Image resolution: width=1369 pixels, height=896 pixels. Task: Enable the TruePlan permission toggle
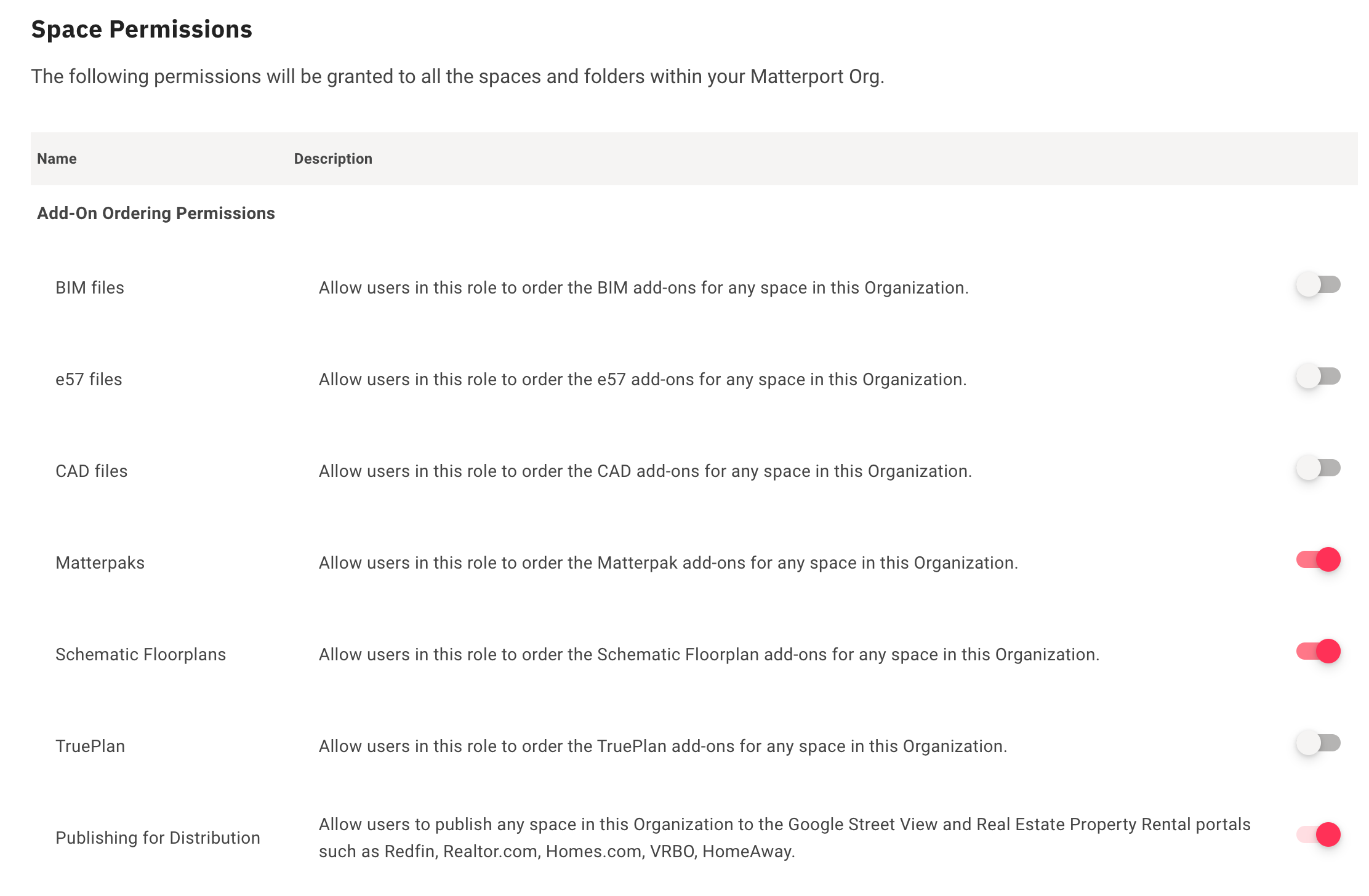(1317, 743)
